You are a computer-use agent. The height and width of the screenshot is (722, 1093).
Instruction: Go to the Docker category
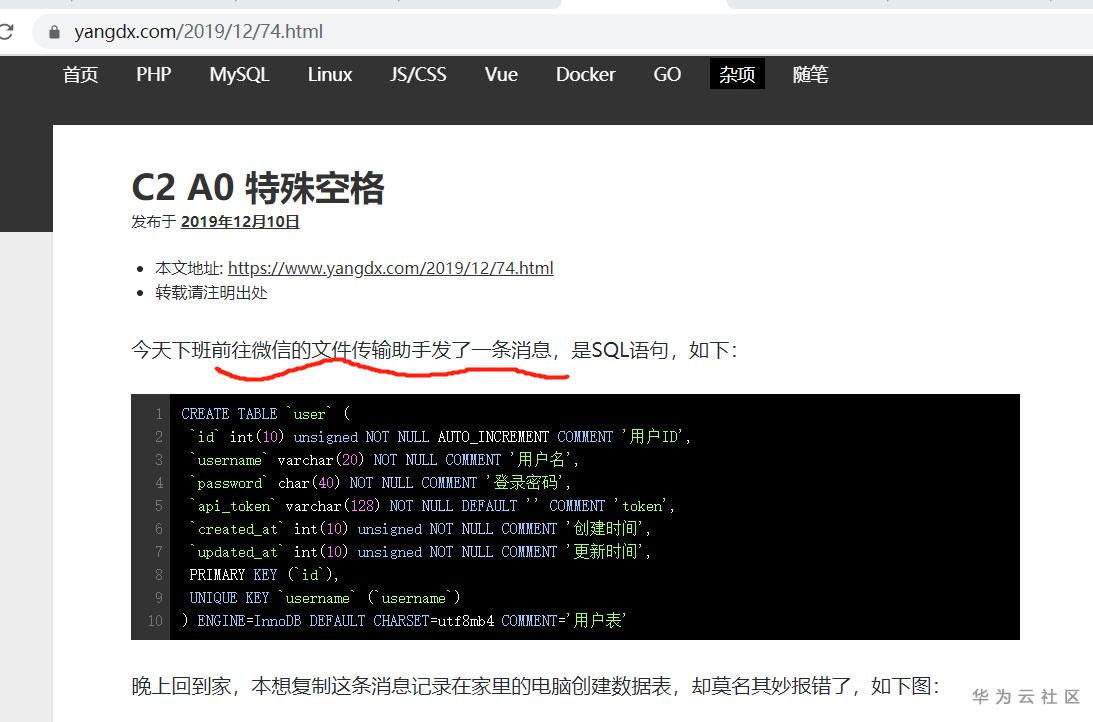tap(586, 74)
